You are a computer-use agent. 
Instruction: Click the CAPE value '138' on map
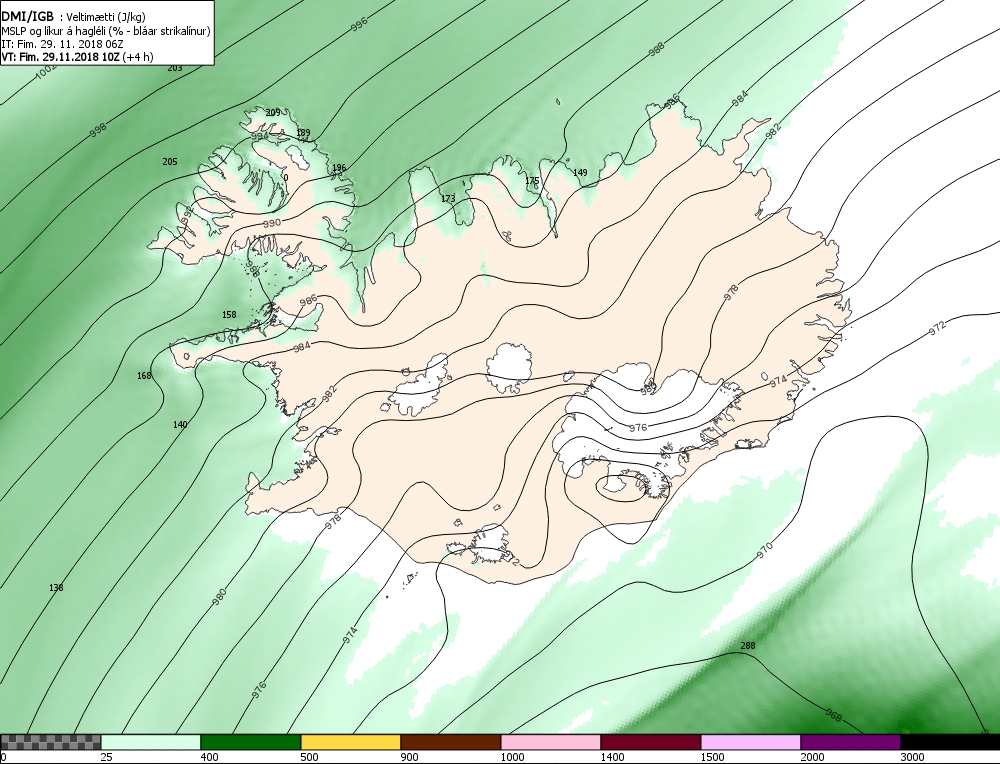tap(56, 587)
